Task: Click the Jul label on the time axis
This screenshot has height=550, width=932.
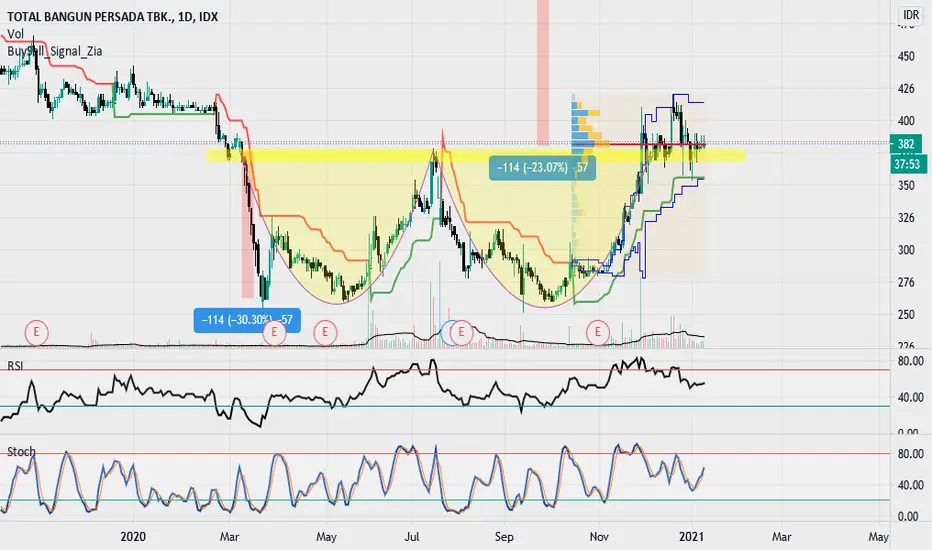Action: pos(411,536)
